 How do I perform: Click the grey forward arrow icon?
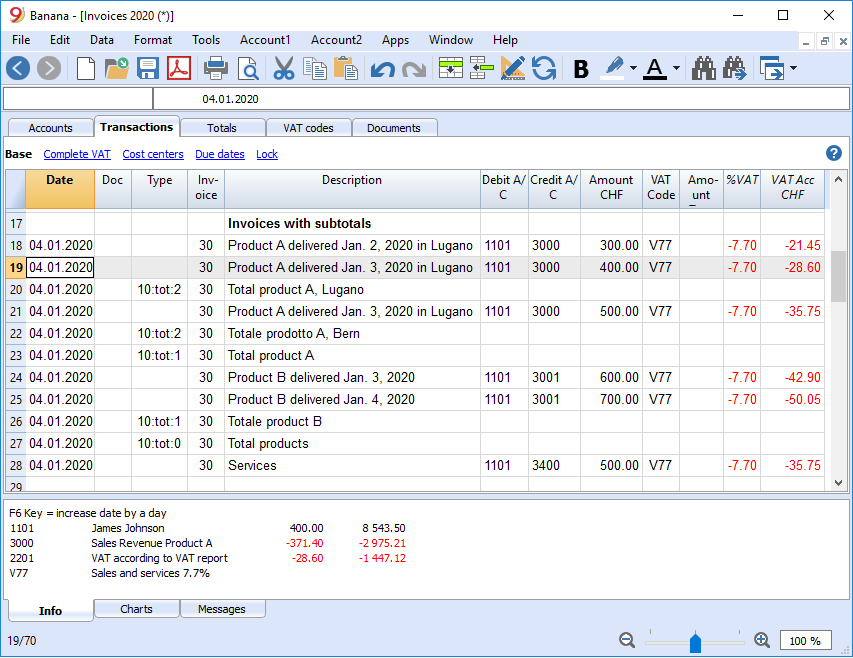49,69
